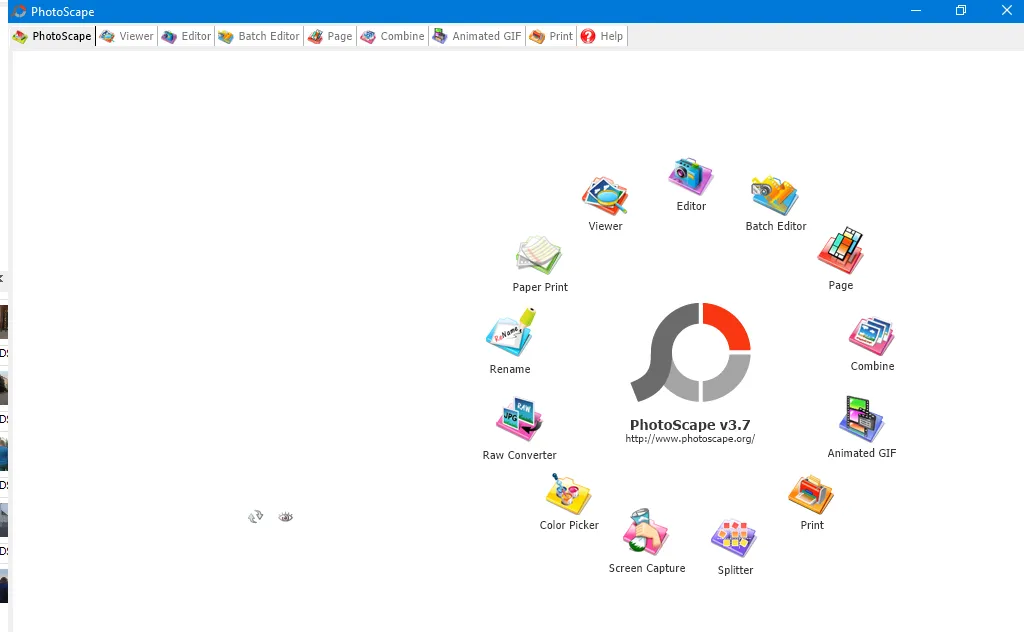Switch to the Viewer tab
1024x632 pixels.
point(127,37)
